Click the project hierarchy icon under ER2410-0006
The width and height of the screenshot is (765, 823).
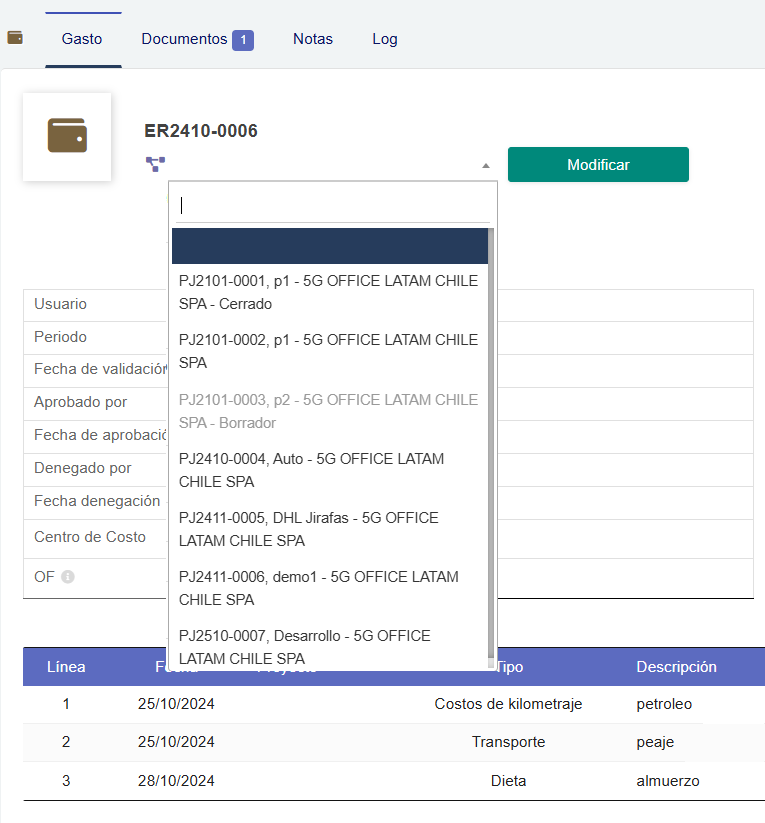click(x=155, y=164)
